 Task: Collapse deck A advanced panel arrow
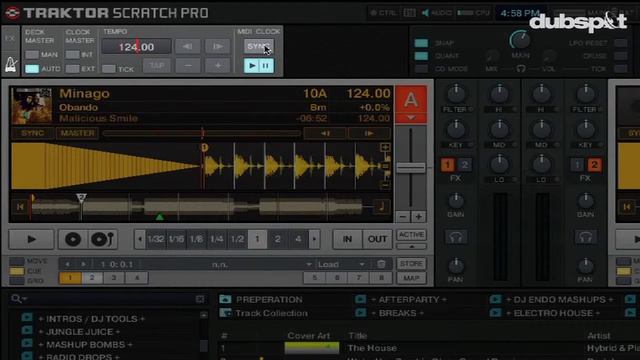[411, 246]
